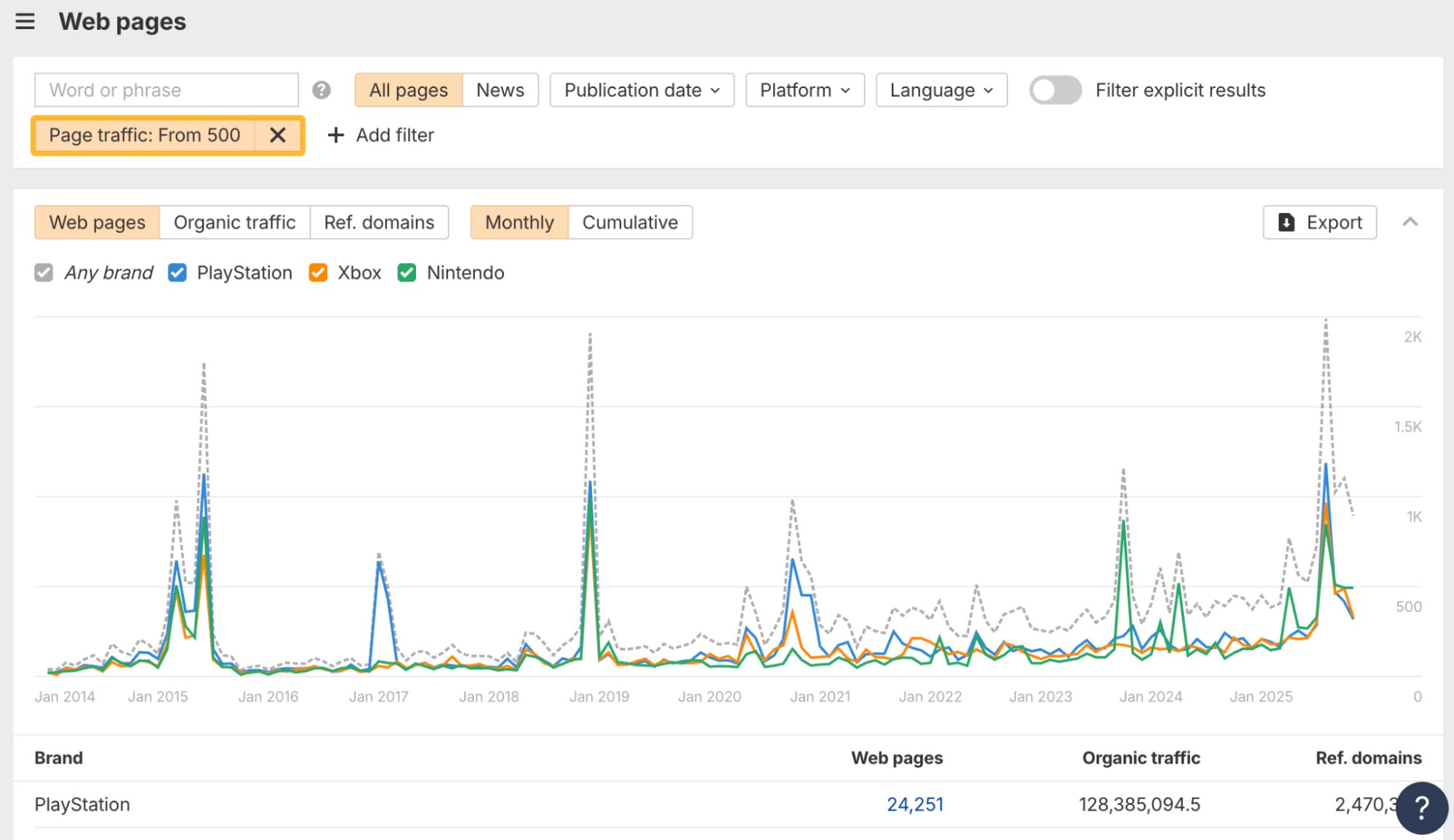The image size is (1454, 840).
Task: Click the Word or phrase search field
Action: pos(166,90)
